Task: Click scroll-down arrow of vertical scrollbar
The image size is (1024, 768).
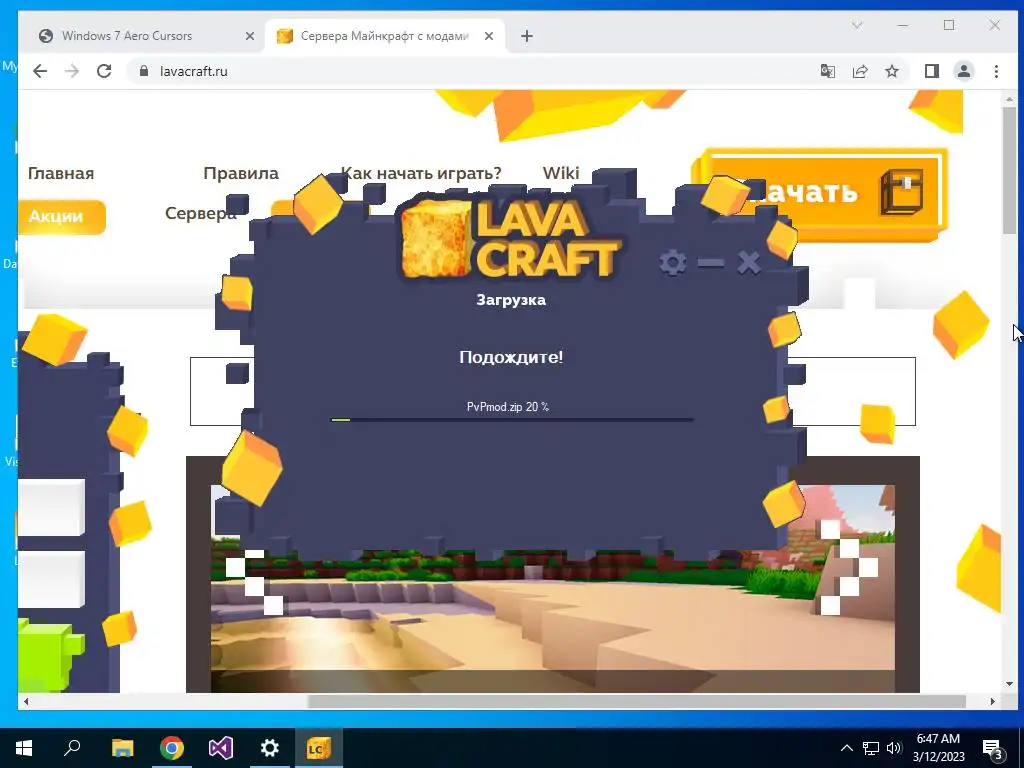Action: pyautogui.click(x=1010, y=684)
